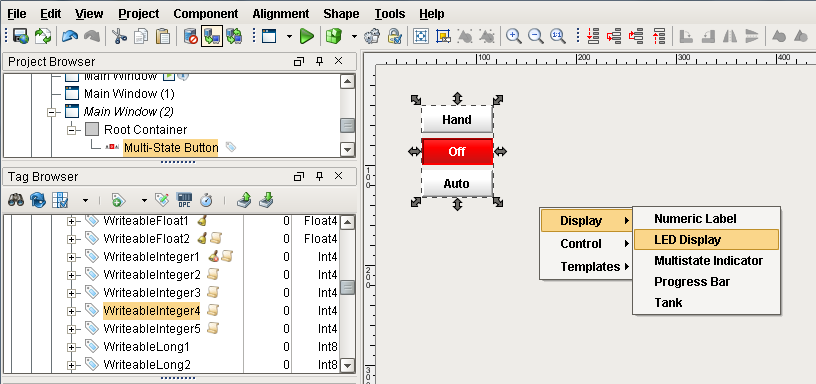Viewport: 816px width, 384px height.
Task: Select Root Container tree node
Action: pos(145,129)
